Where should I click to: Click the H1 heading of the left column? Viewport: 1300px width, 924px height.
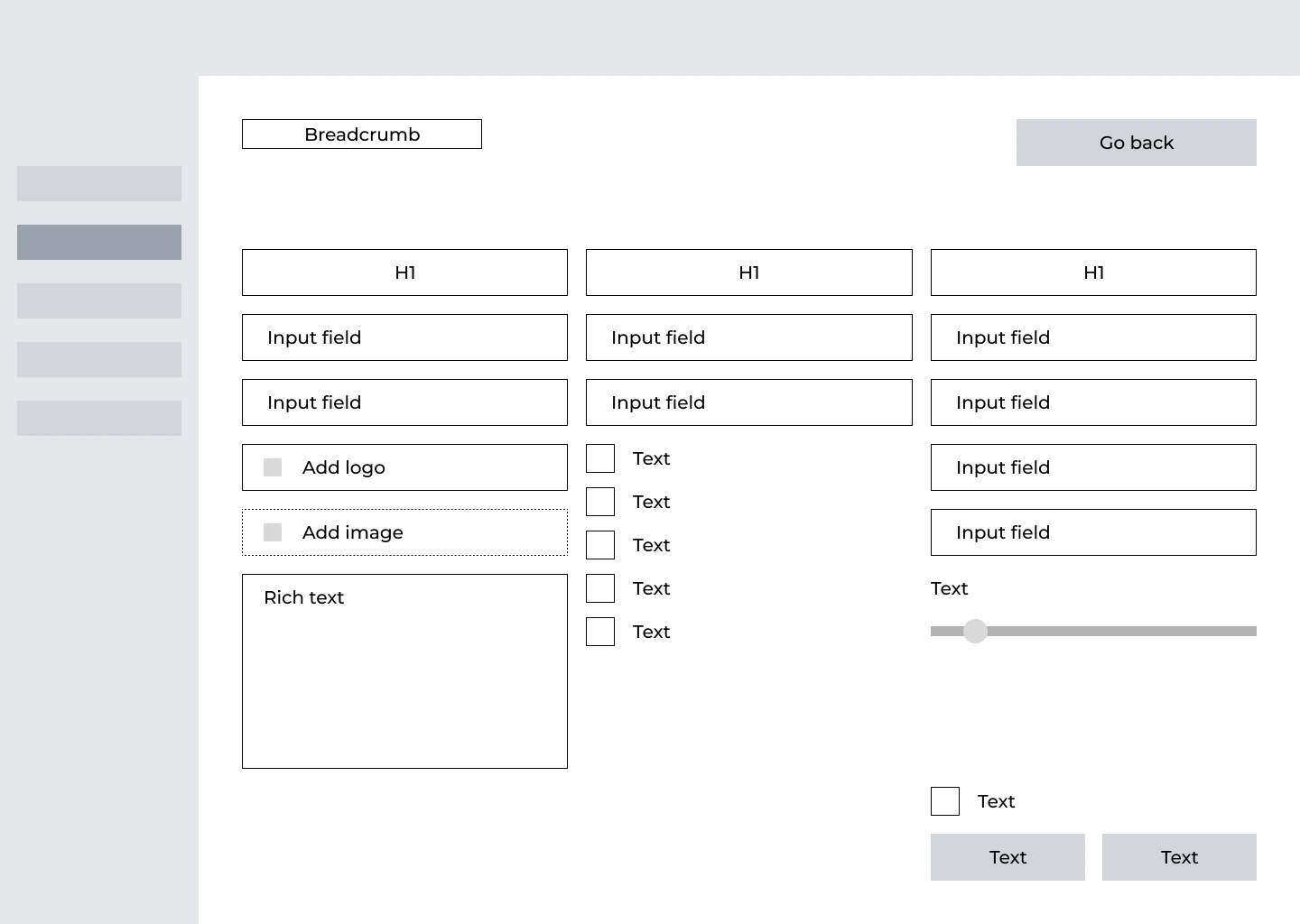(404, 273)
